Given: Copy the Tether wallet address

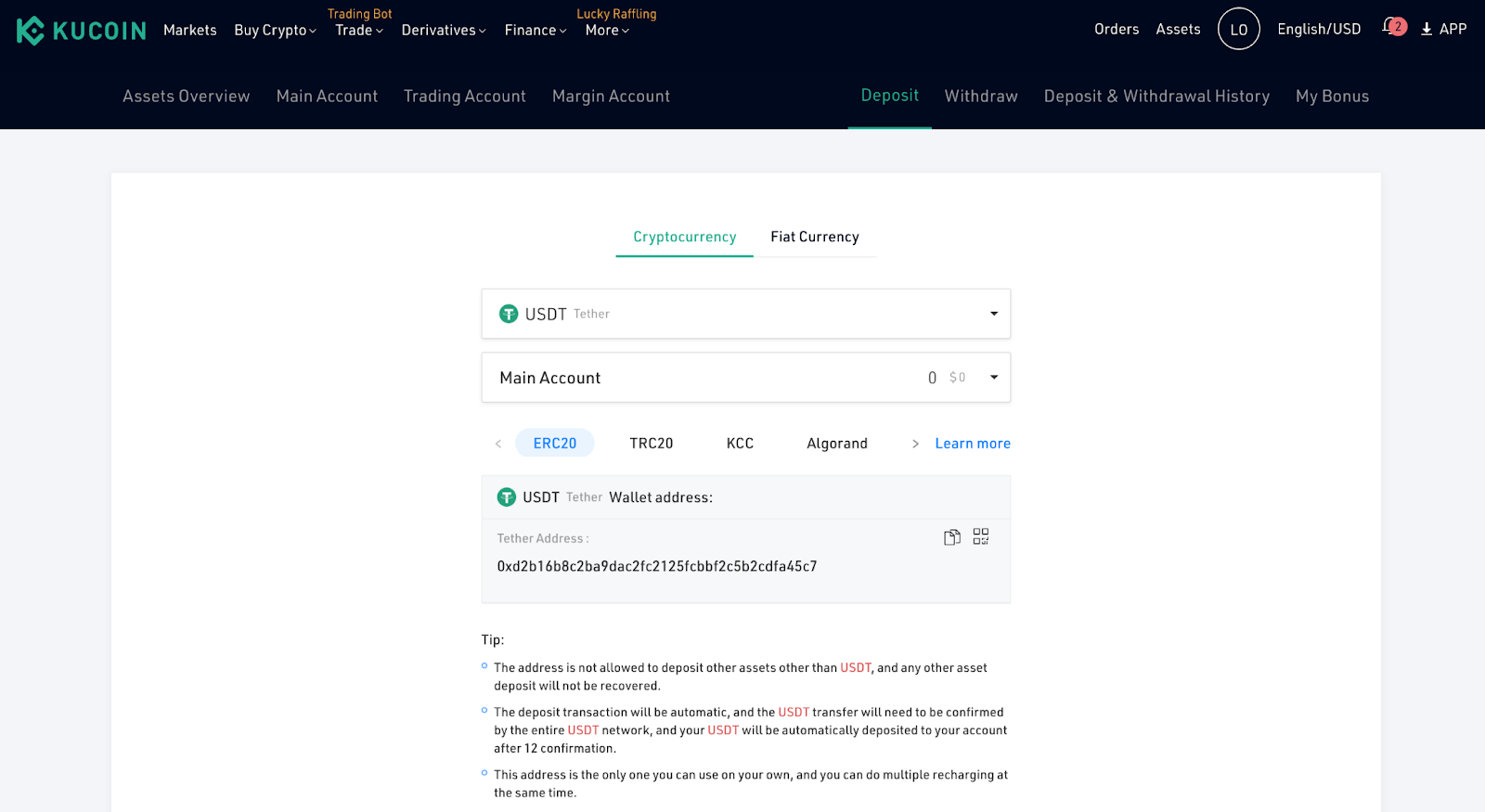Looking at the screenshot, I should click(x=951, y=537).
